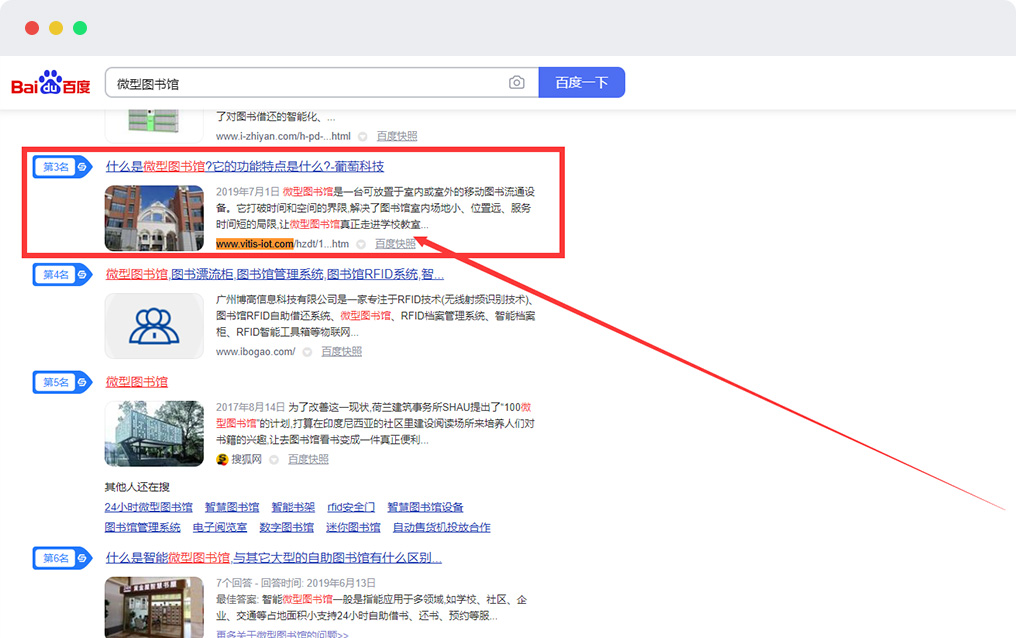Click the 其他人还在搜 heading text
1016x638 pixels.
click(x=137, y=487)
